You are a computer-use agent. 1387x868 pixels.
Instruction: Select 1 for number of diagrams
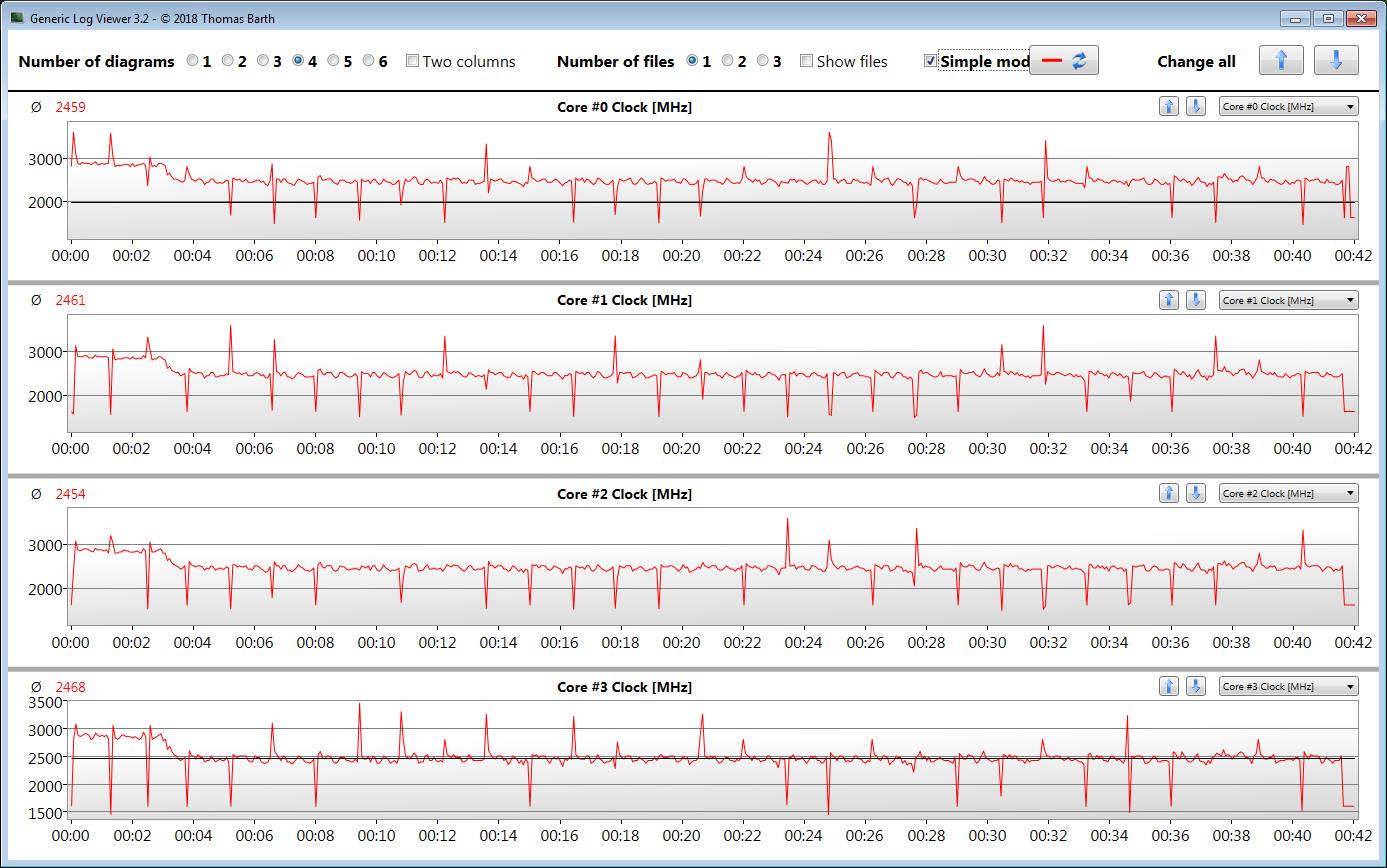tap(193, 61)
